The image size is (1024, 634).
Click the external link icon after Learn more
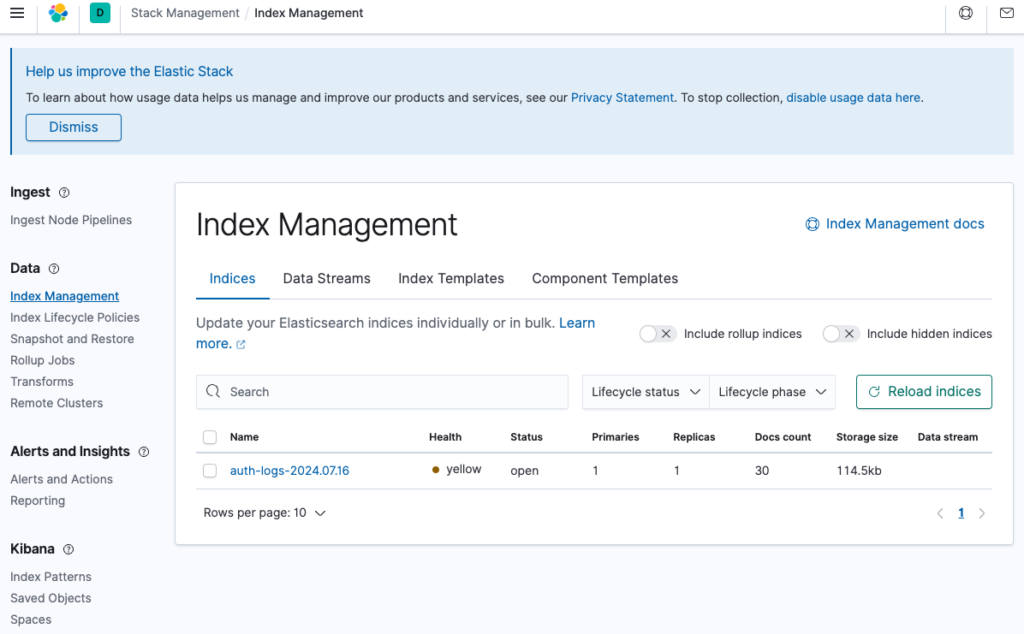[241, 344]
